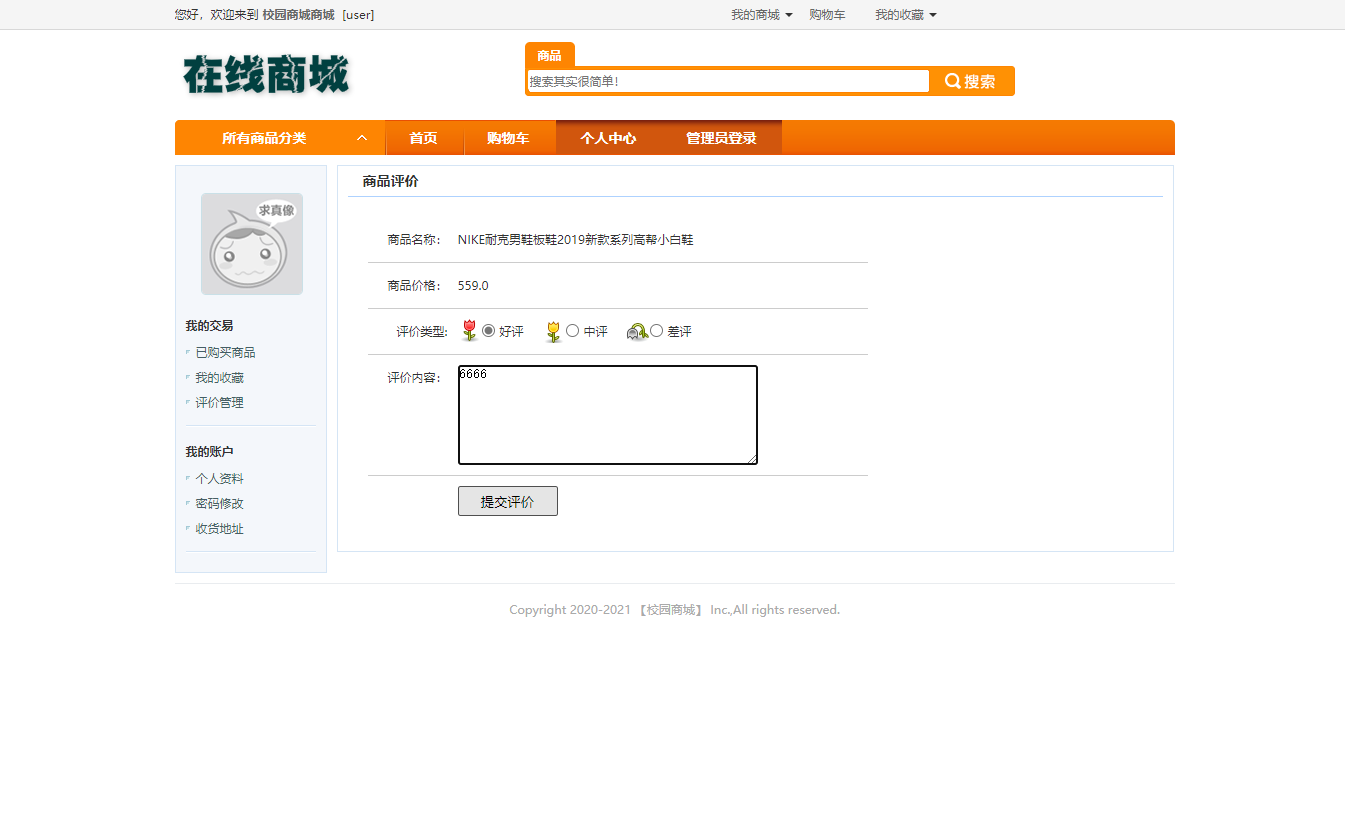Click the orange arrow bullet beside 收货地址

(187, 529)
